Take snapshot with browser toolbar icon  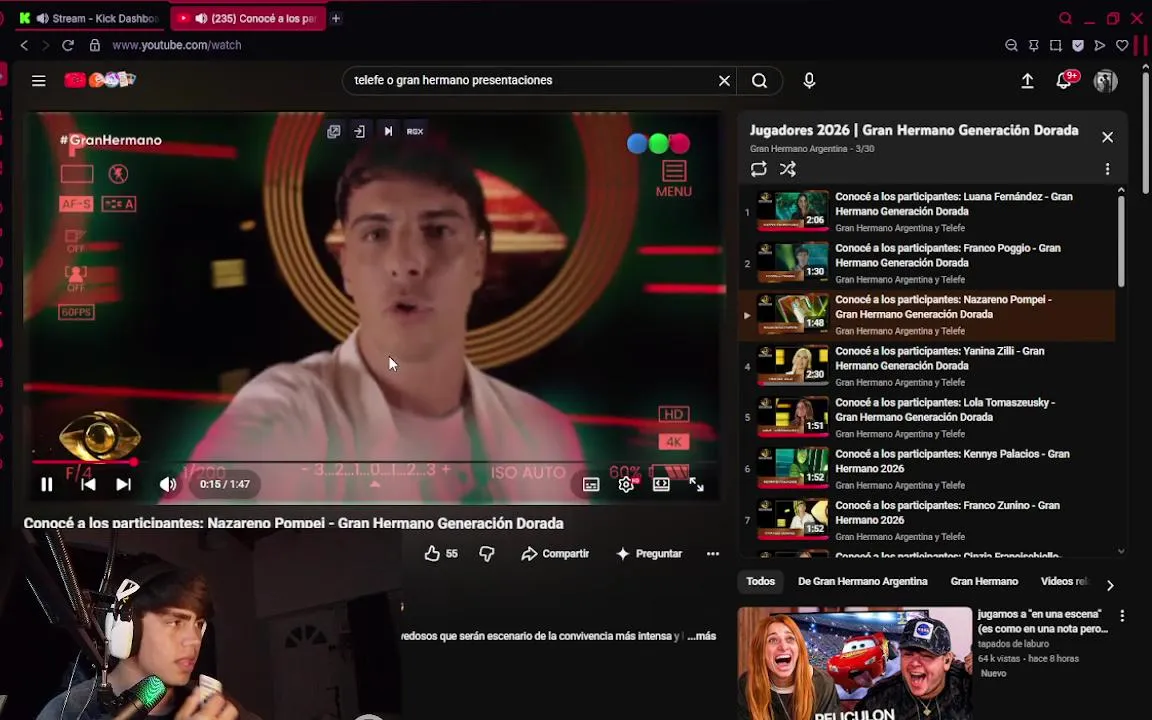(1055, 46)
